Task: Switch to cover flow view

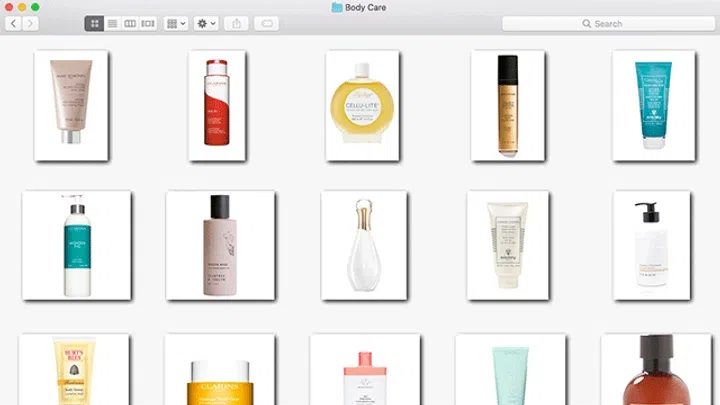Action: (148, 23)
